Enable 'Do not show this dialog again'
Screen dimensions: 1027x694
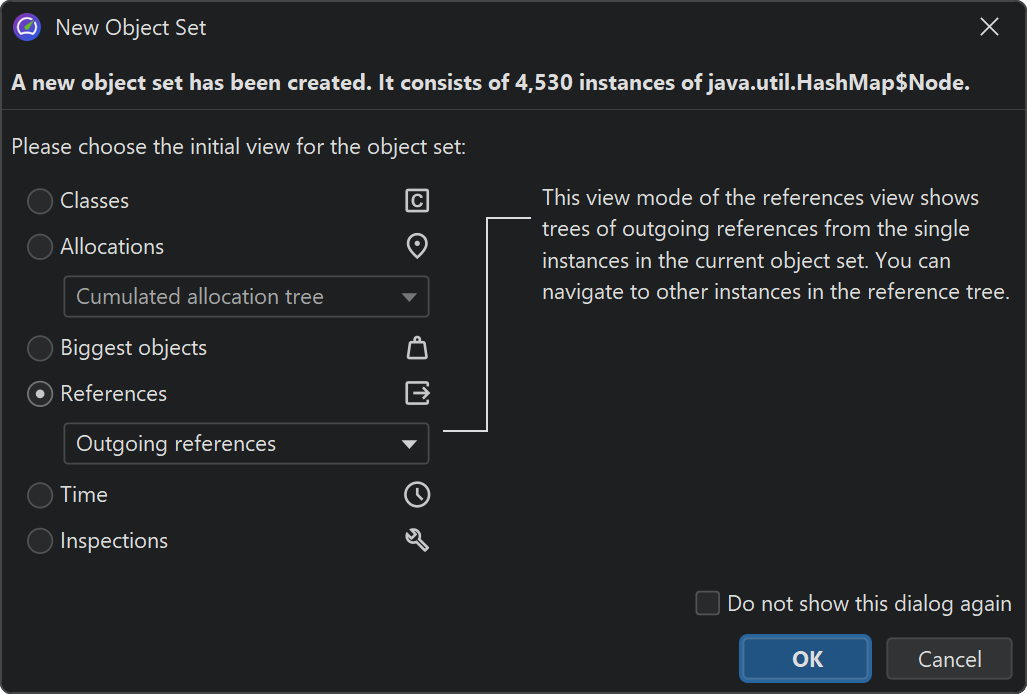[708, 603]
